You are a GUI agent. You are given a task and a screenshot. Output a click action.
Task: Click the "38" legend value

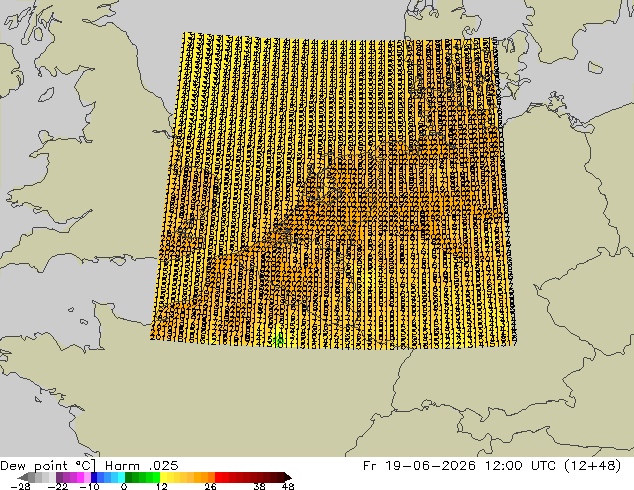(259, 486)
